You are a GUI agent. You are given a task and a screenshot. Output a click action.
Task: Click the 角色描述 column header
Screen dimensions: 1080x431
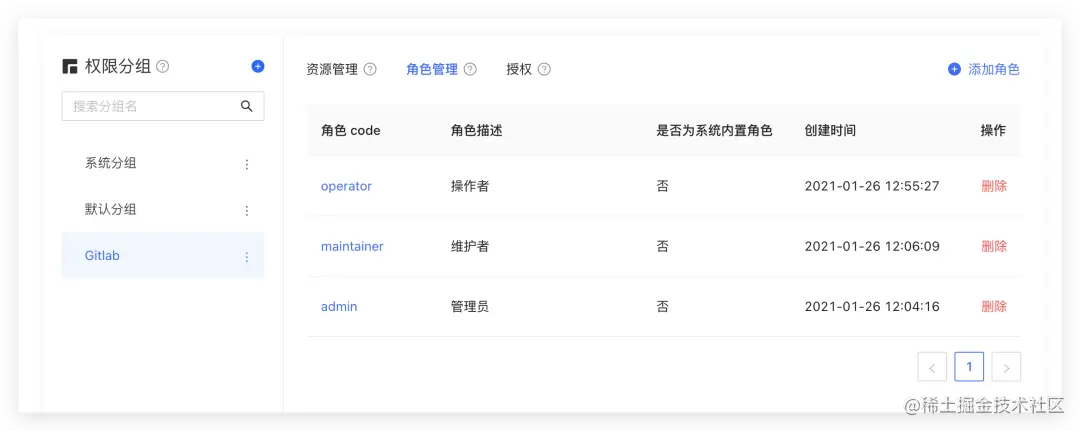pyautogui.click(x=477, y=131)
